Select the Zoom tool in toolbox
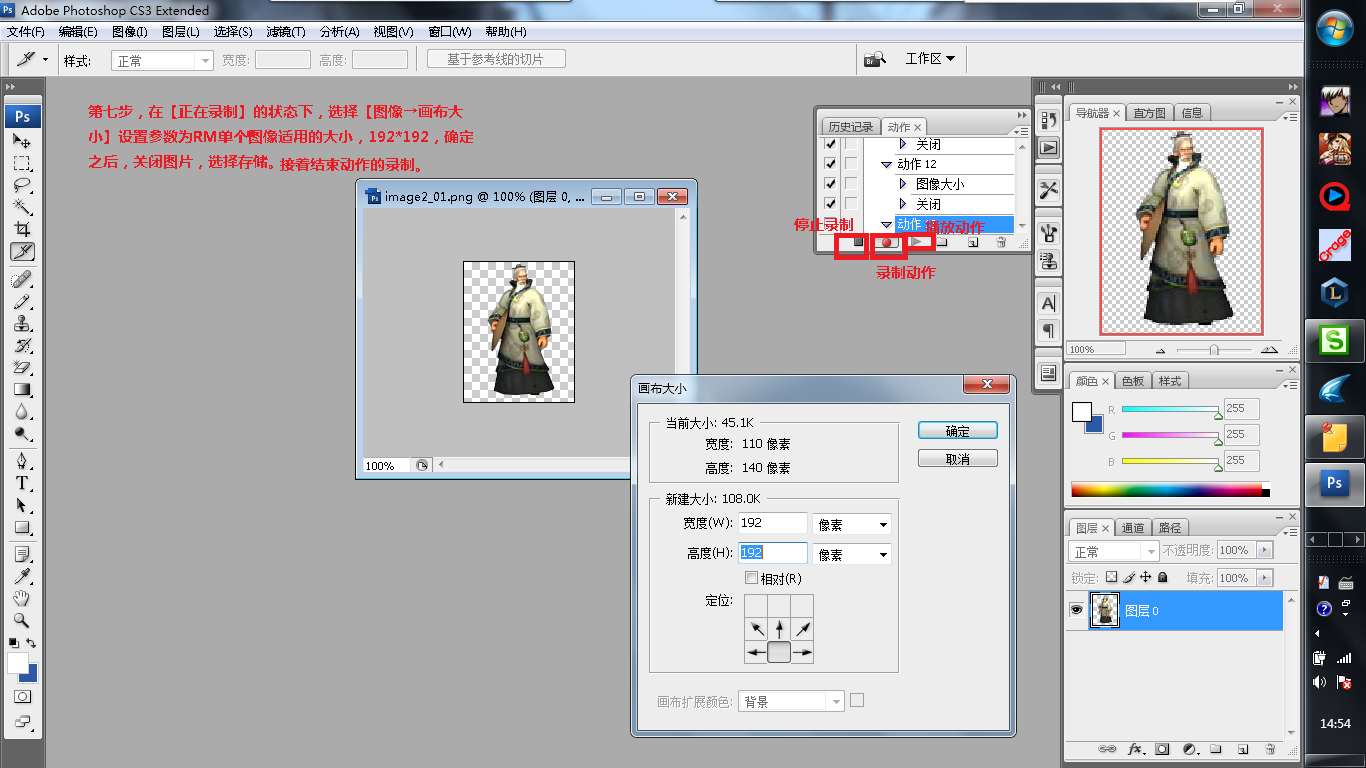 coord(22,620)
